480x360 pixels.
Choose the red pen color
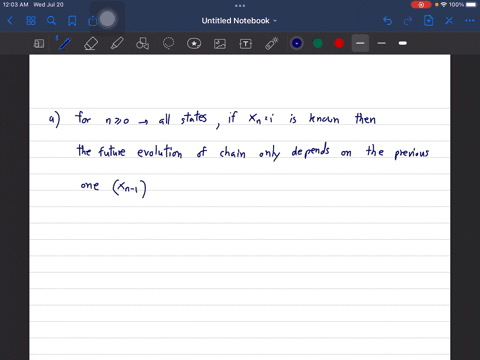coord(339,43)
